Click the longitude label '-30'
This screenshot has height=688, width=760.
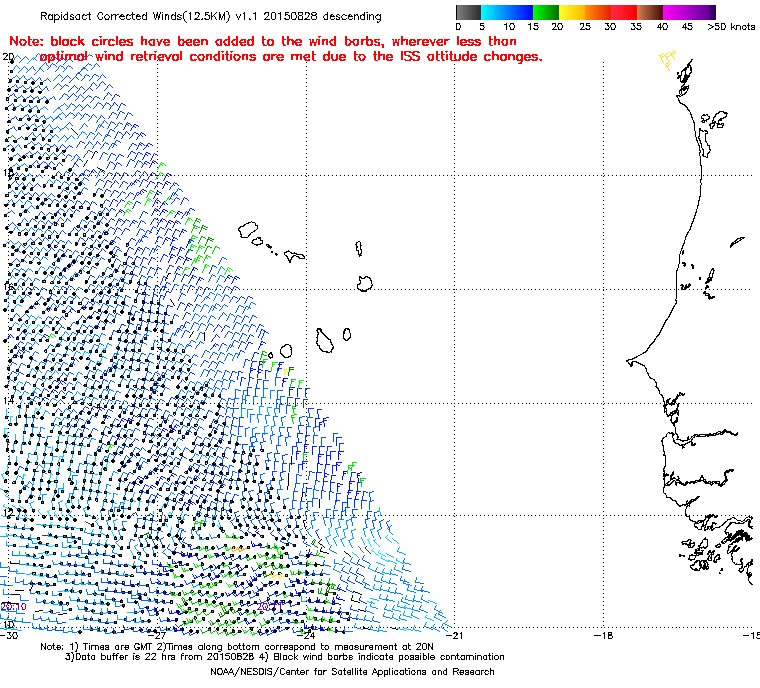pos(9,636)
